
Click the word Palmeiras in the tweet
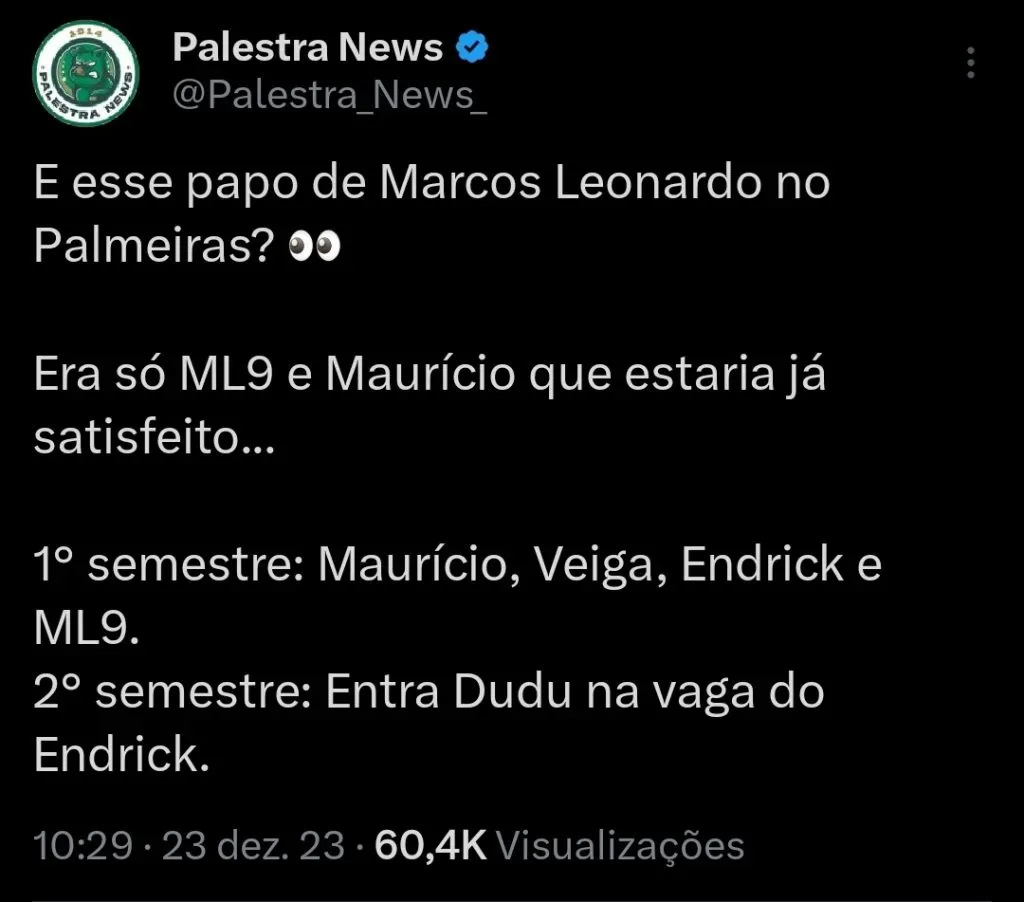(140, 244)
